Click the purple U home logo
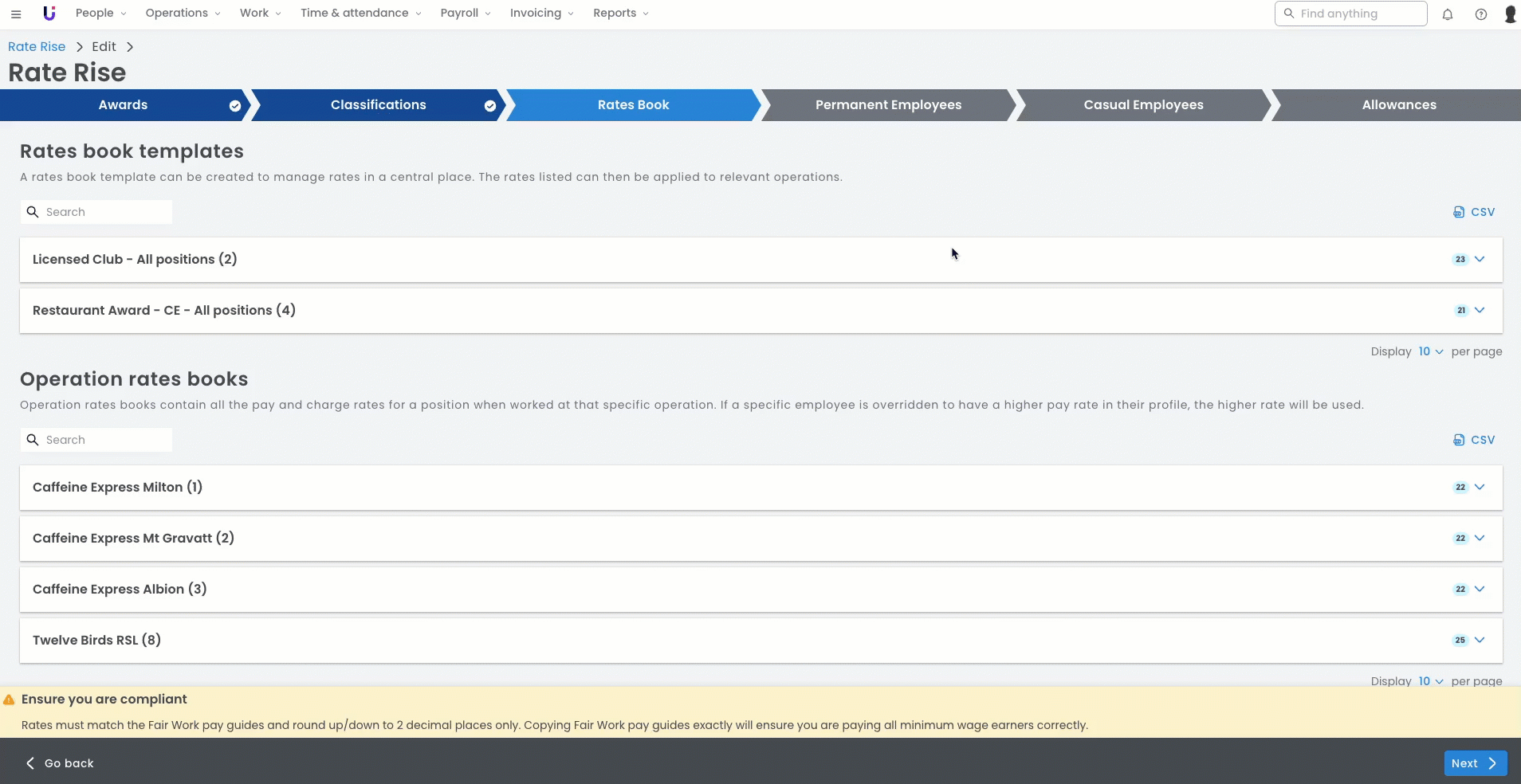1521x784 pixels. (49, 14)
